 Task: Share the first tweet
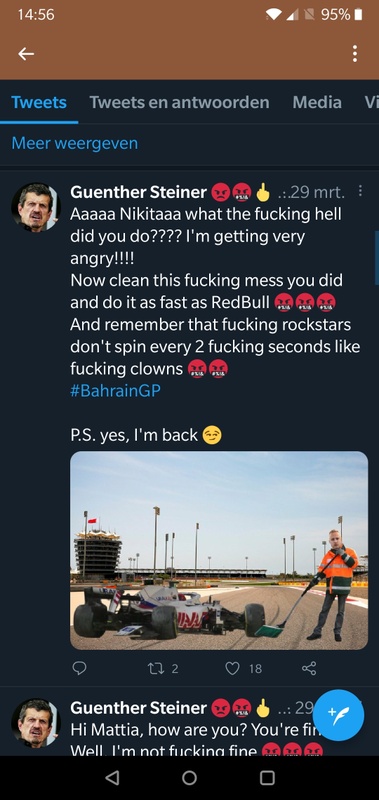coord(309,668)
